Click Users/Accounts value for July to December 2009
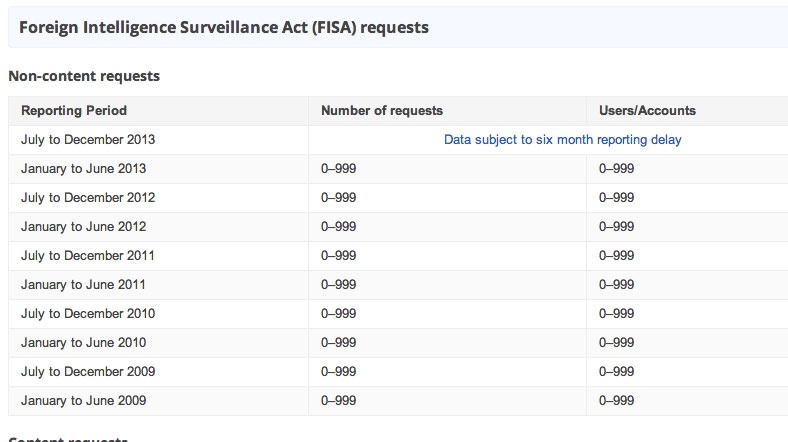Screen dimensions: 788x442 click(x=617, y=372)
